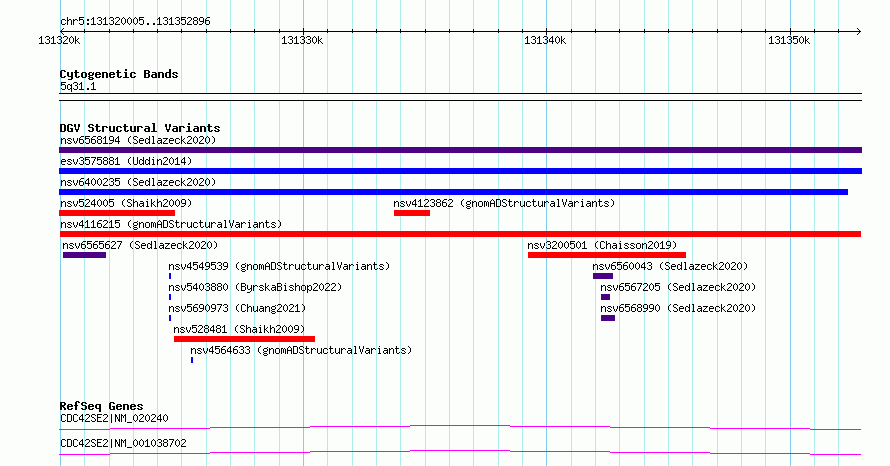
Task: Select the magenta NM_001038702 gene track line
Action: [460, 452]
